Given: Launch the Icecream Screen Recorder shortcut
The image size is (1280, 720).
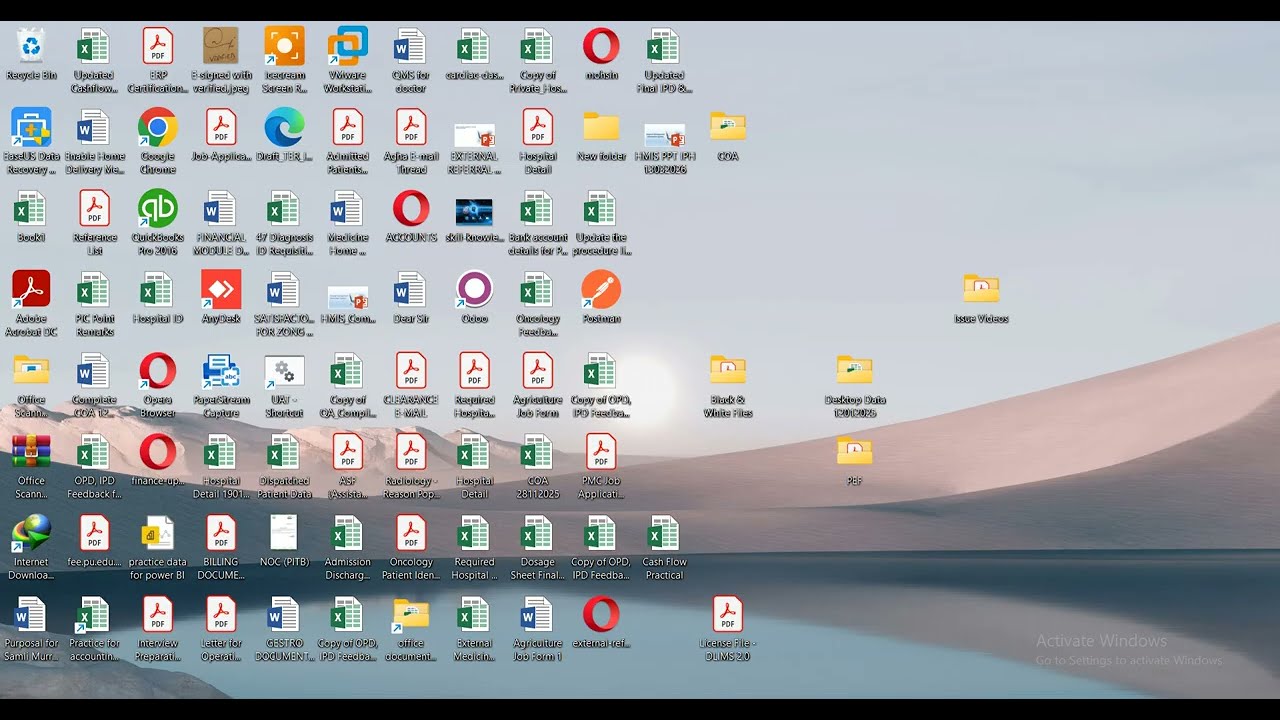Looking at the screenshot, I should 284,46.
